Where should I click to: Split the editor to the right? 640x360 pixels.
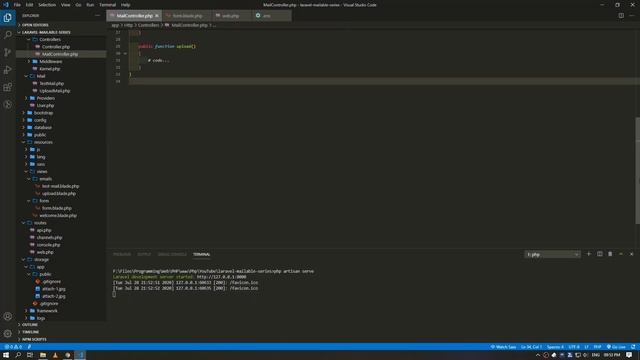coord(621,16)
